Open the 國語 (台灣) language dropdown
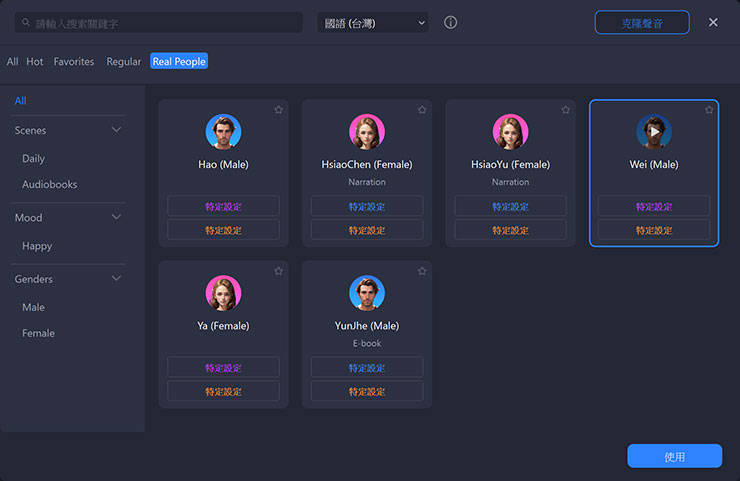The image size is (740, 481). [372, 22]
